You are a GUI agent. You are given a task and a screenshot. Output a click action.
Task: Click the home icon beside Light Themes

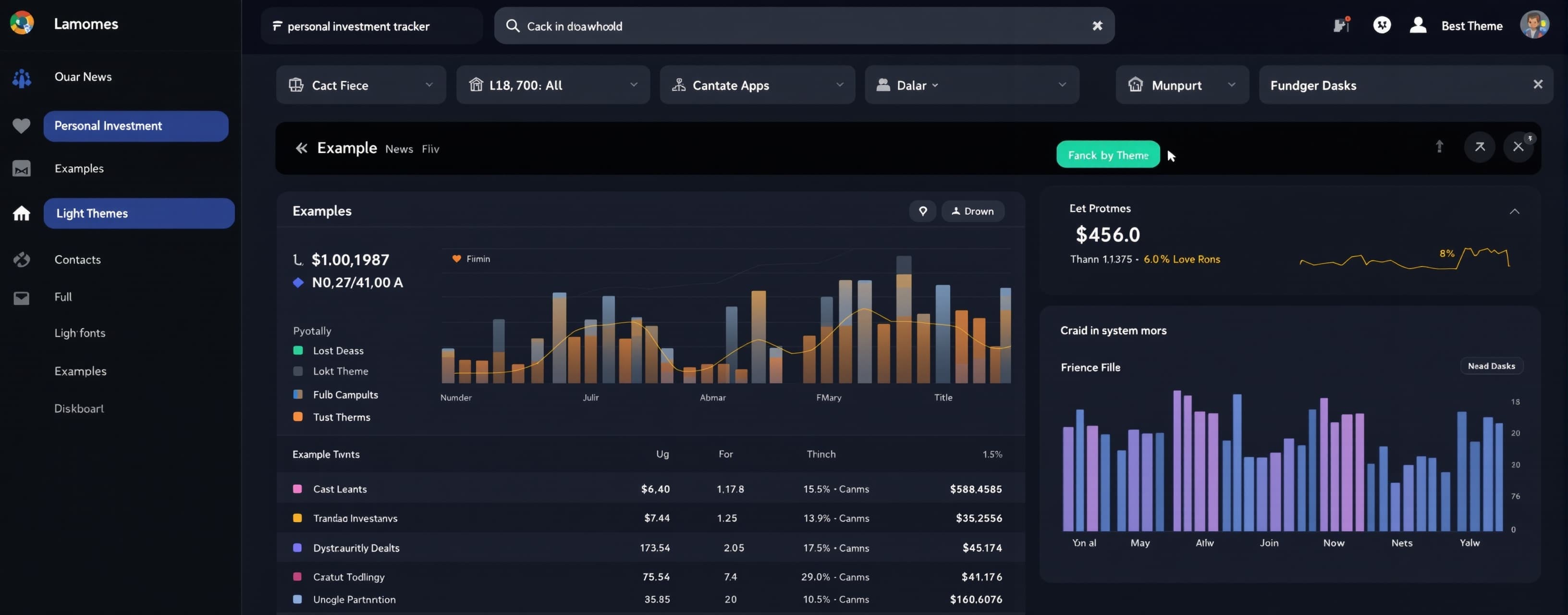[21, 213]
